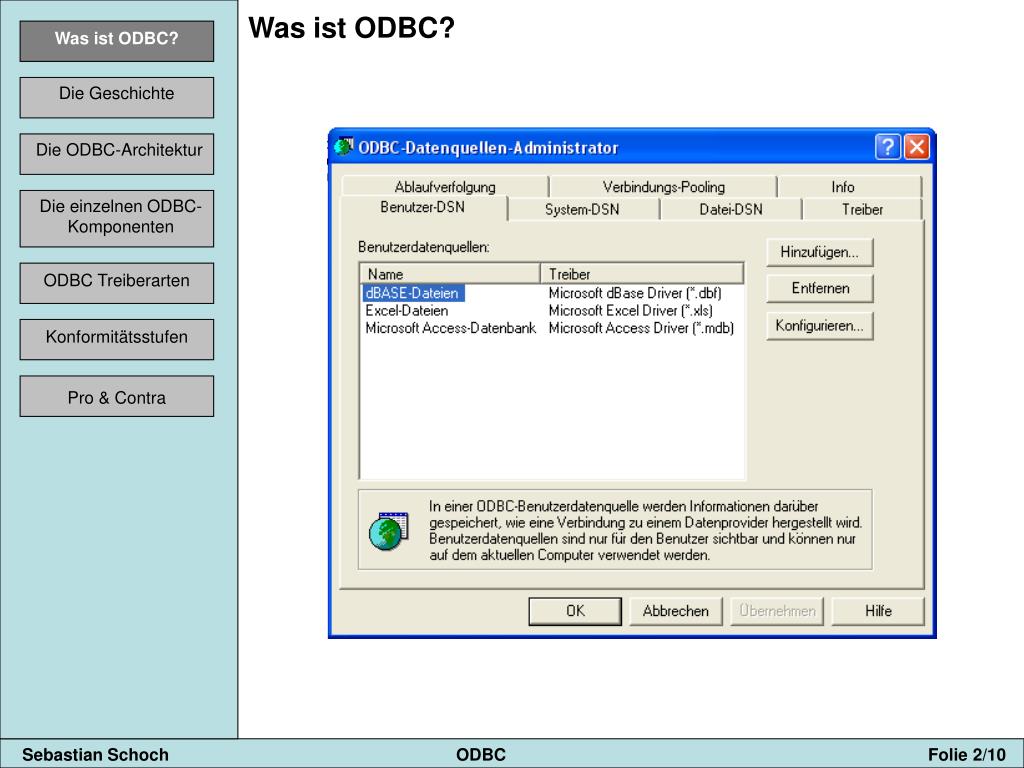Click the Hinzufügen... button
This screenshot has width=1024, height=768.
tap(820, 252)
